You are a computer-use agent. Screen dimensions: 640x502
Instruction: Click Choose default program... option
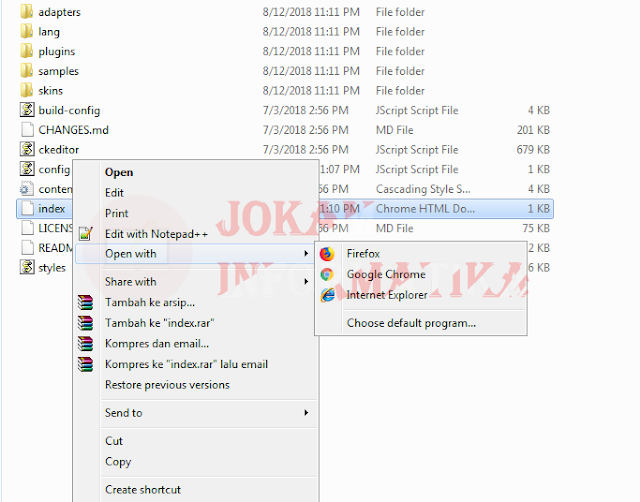[x=411, y=323]
